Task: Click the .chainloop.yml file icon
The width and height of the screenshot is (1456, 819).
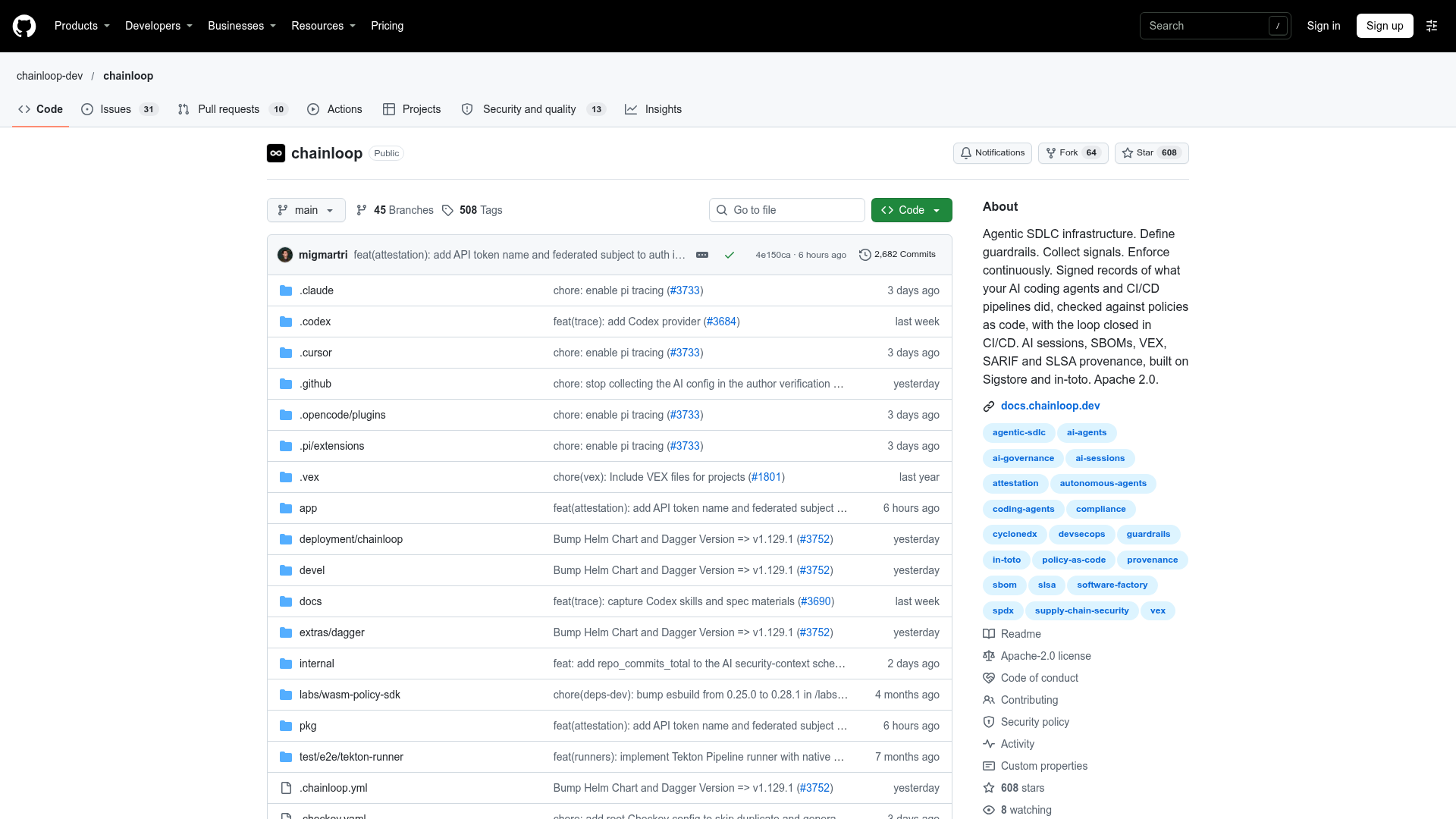Action: (286, 788)
